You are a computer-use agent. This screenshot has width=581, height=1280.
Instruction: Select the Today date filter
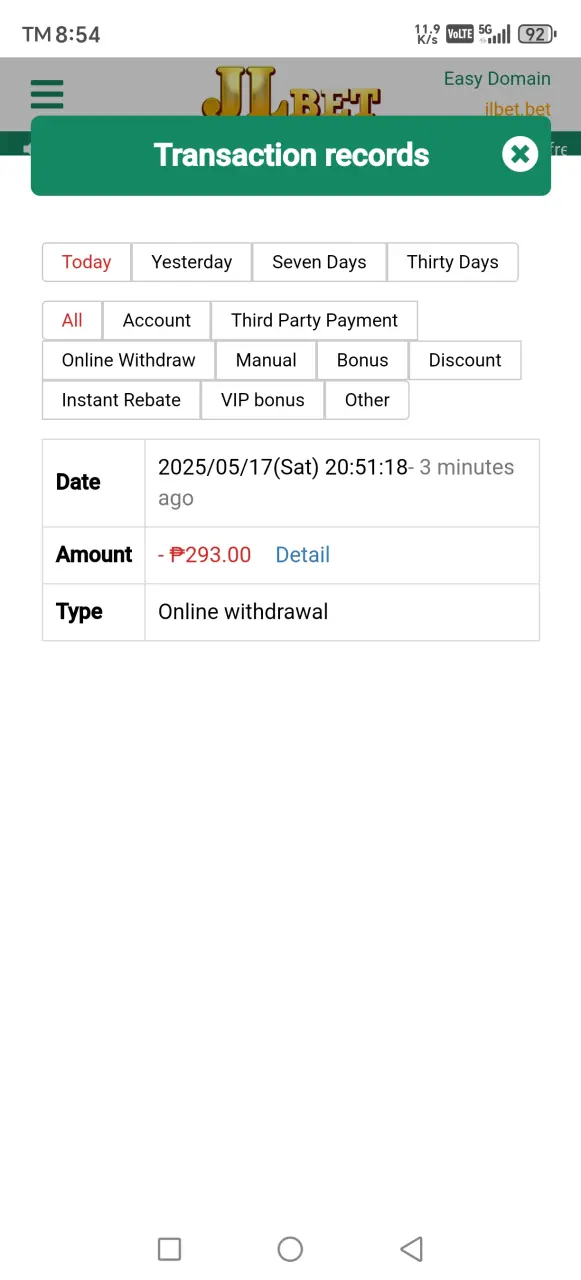click(x=86, y=262)
